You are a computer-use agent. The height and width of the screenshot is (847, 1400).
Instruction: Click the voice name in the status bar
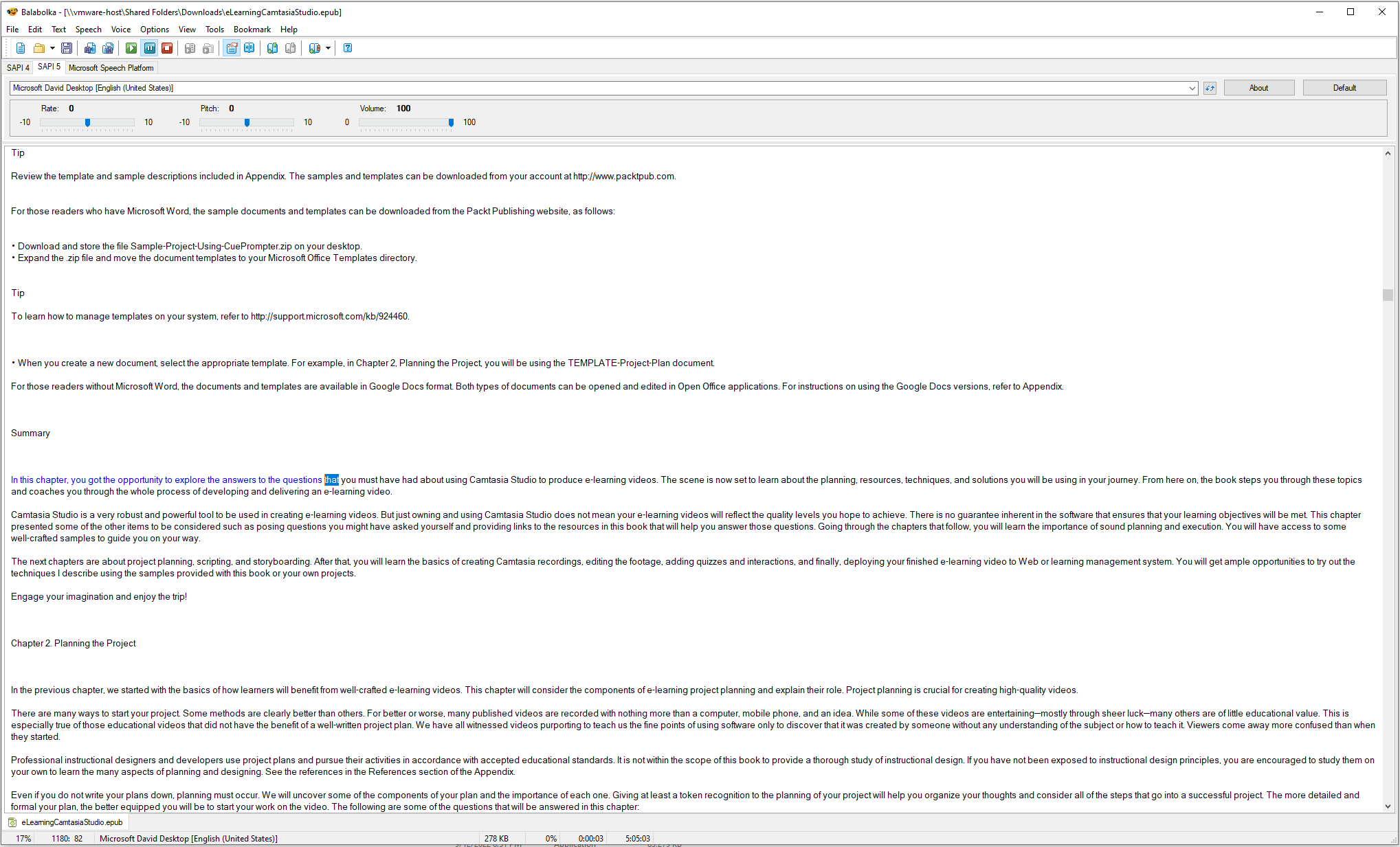coord(188,839)
